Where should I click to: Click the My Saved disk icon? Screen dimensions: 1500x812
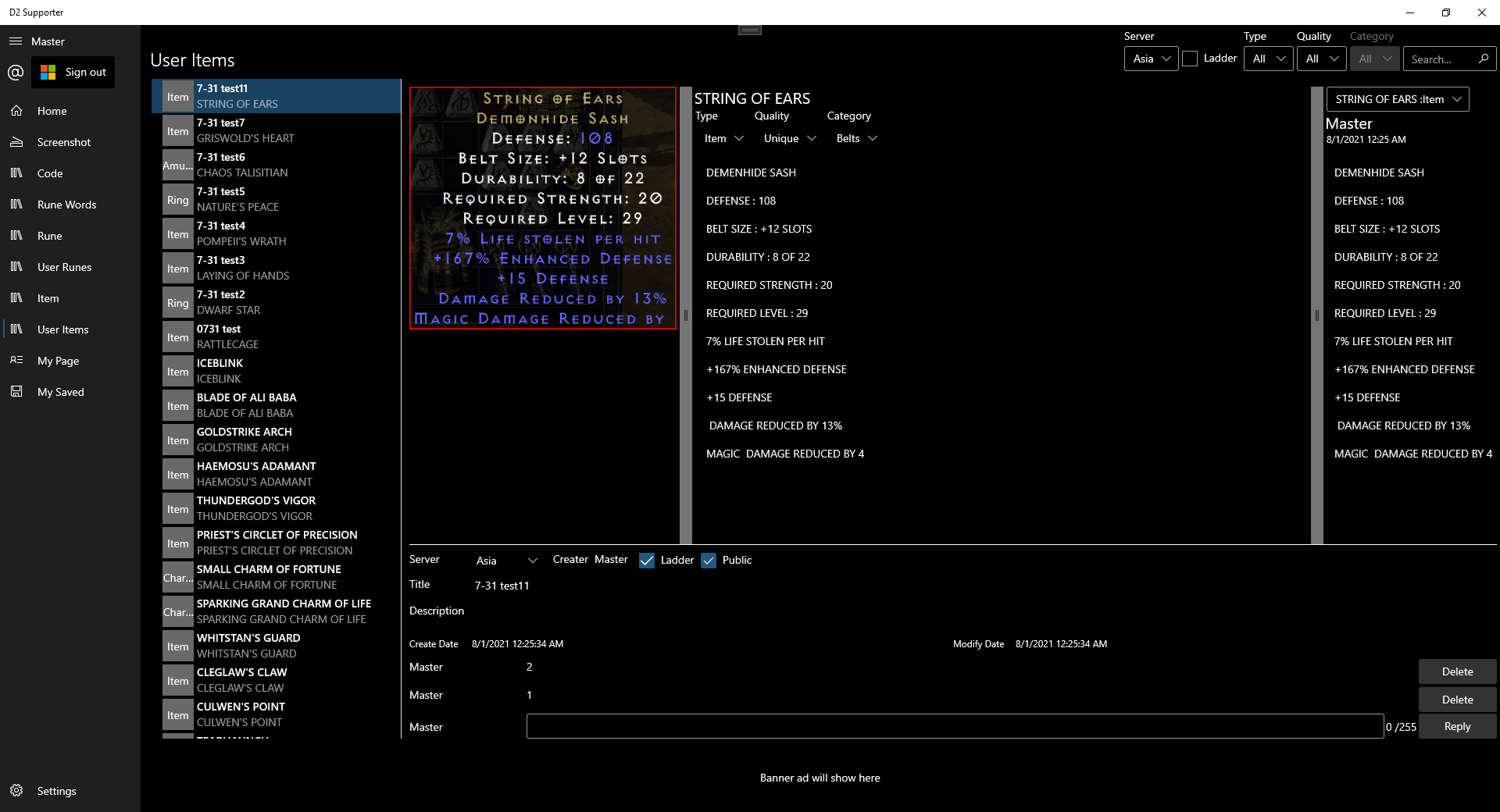(x=16, y=392)
